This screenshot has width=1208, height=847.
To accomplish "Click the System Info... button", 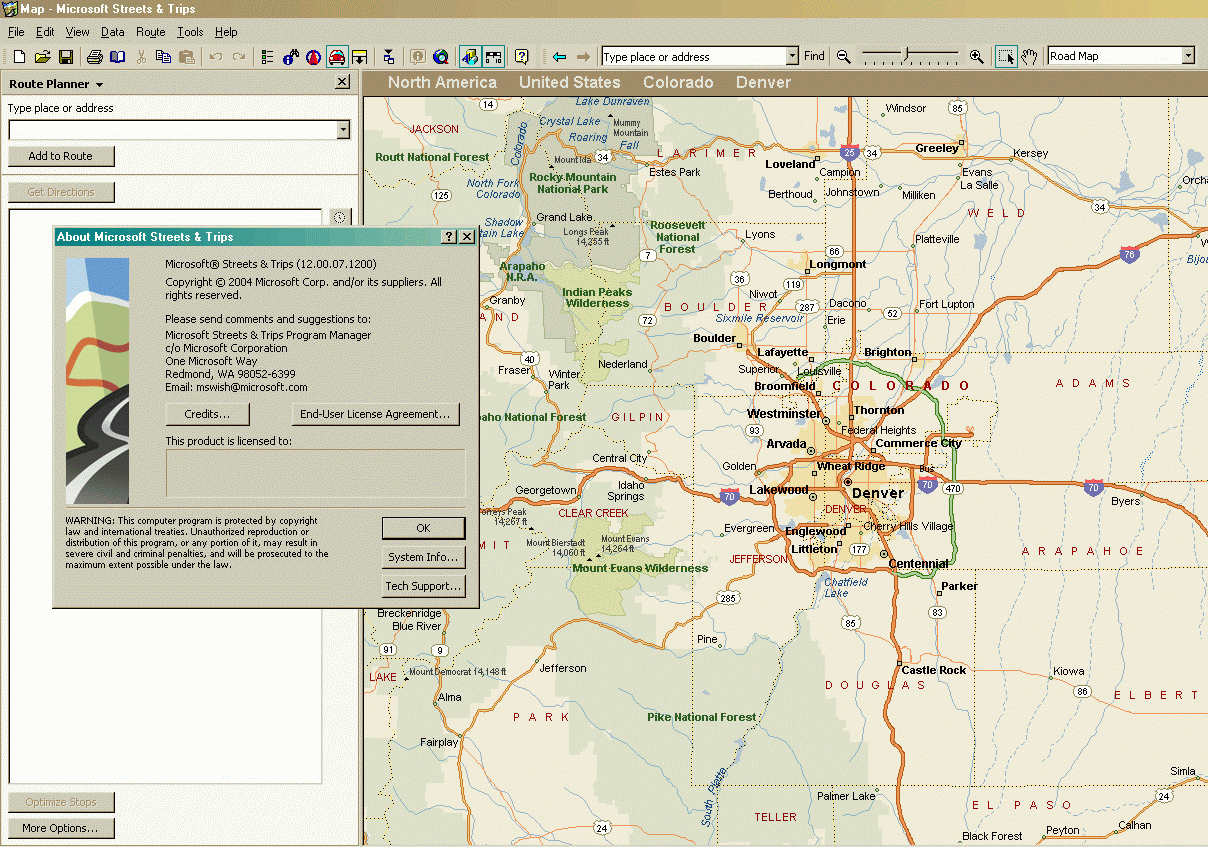I will click(x=423, y=557).
